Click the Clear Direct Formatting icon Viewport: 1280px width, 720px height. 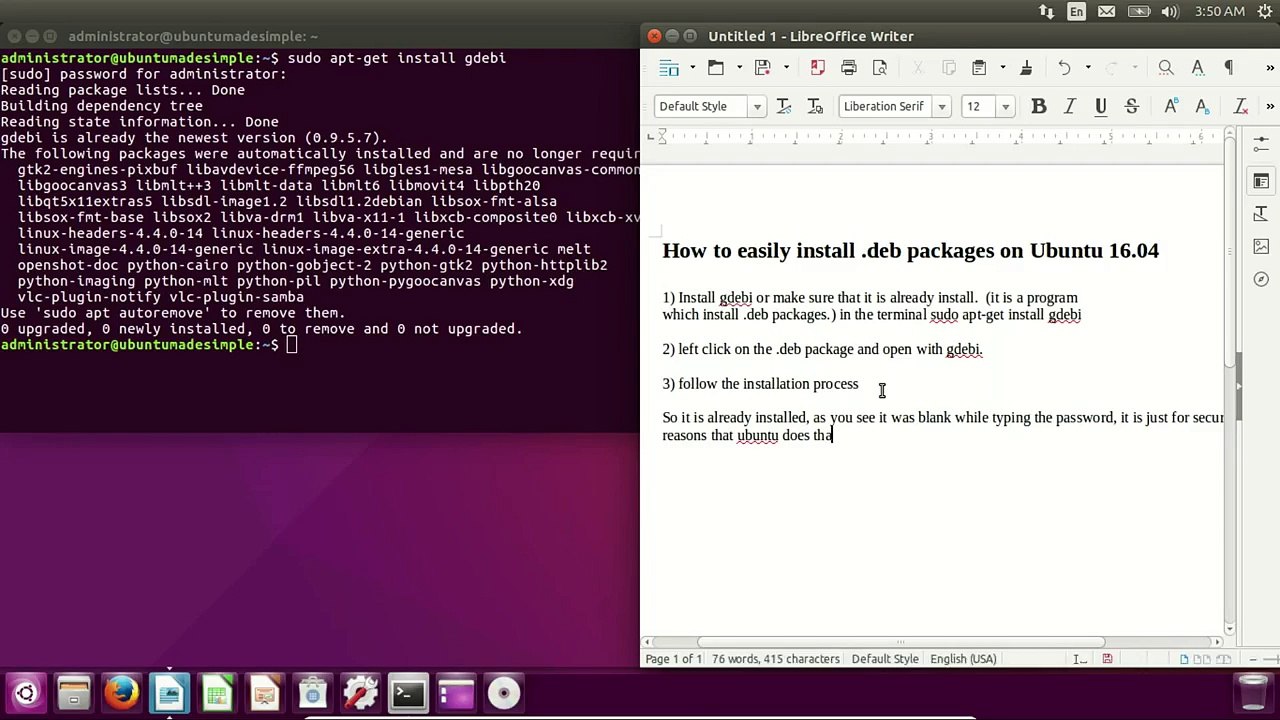[1241, 106]
